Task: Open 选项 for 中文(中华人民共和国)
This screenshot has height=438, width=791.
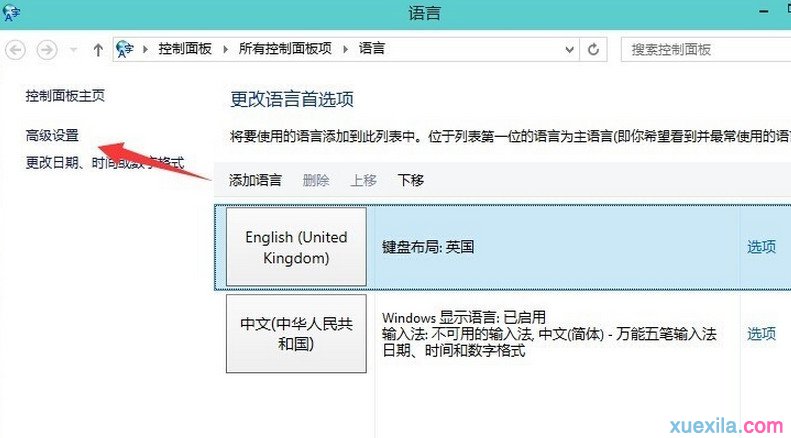Action: 761,334
